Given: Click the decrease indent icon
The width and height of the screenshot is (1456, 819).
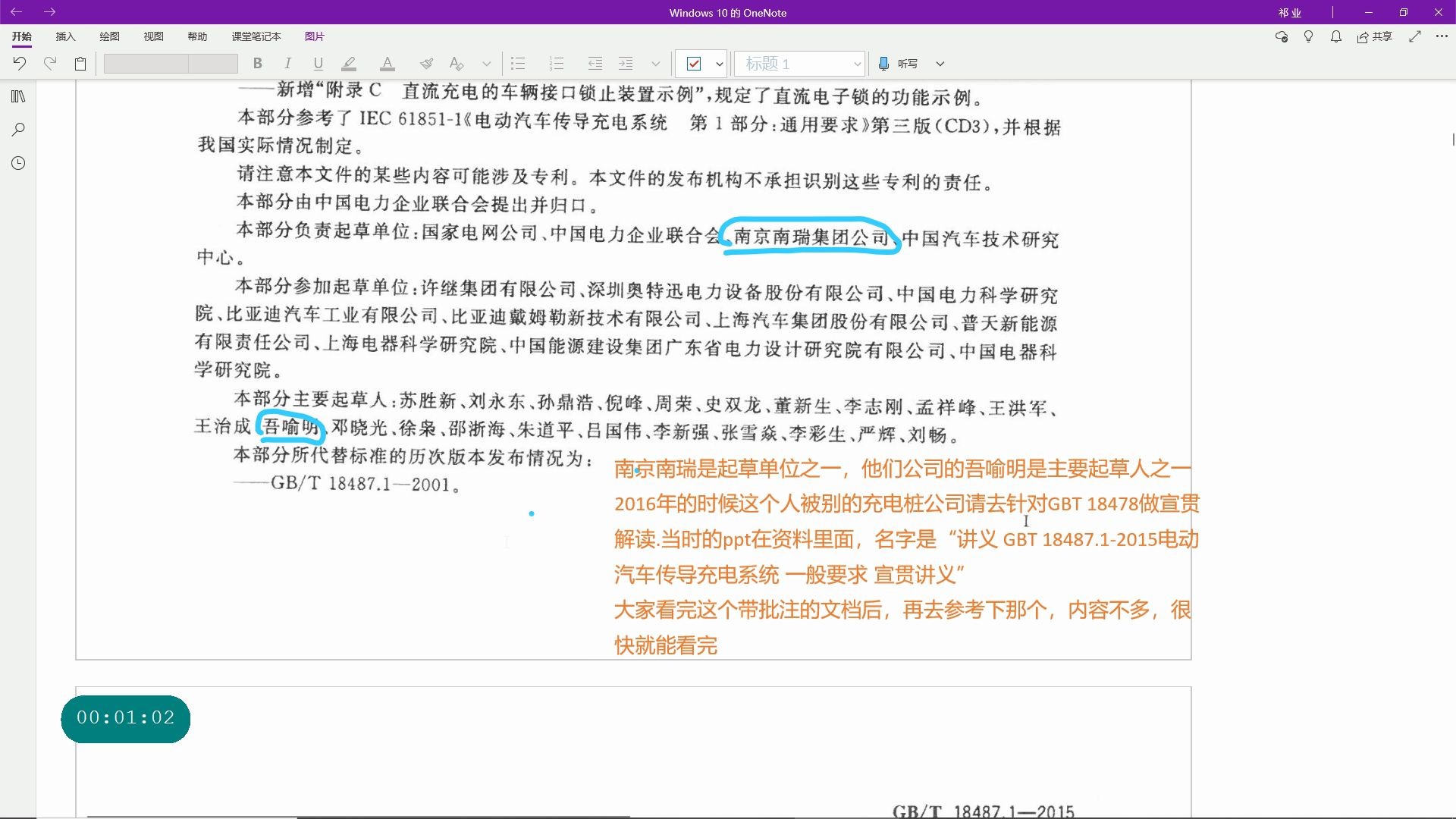Looking at the screenshot, I should click(595, 64).
